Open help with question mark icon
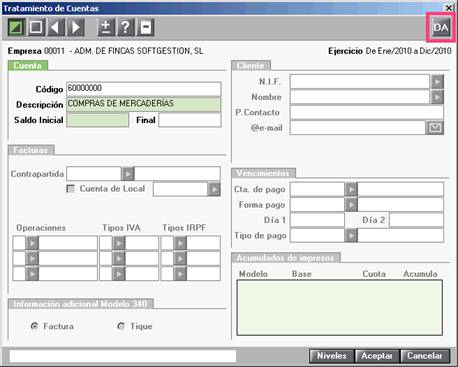The height and width of the screenshot is (367, 458). pos(126,27)
